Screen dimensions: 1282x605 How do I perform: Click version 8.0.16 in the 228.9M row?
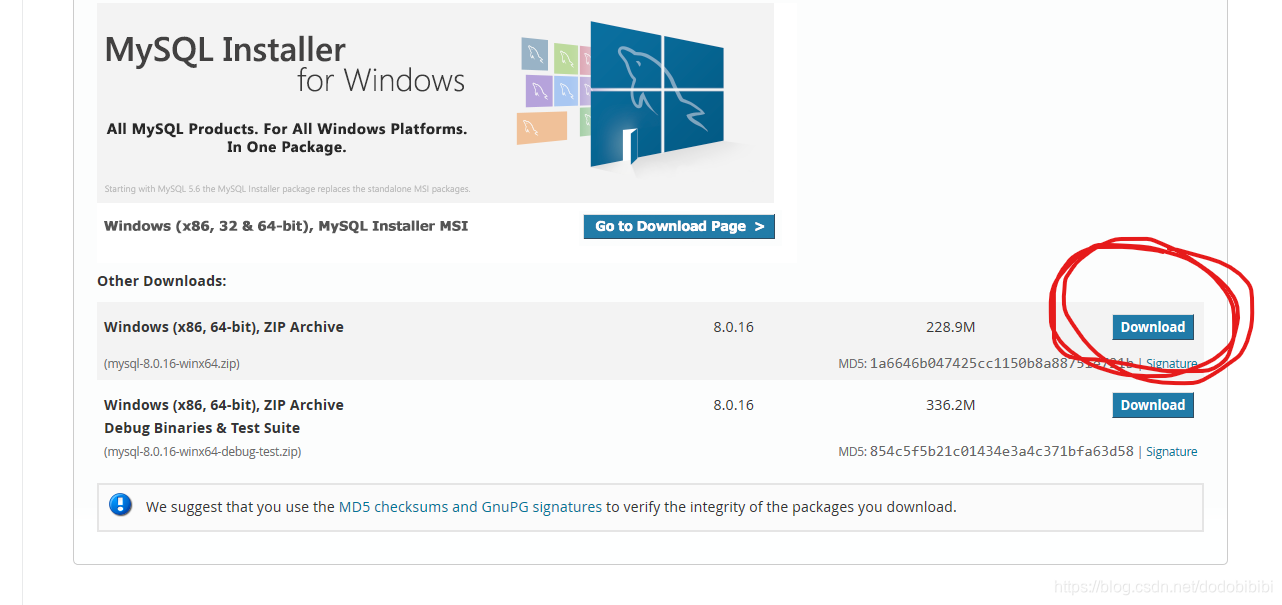tap(733, 327)
